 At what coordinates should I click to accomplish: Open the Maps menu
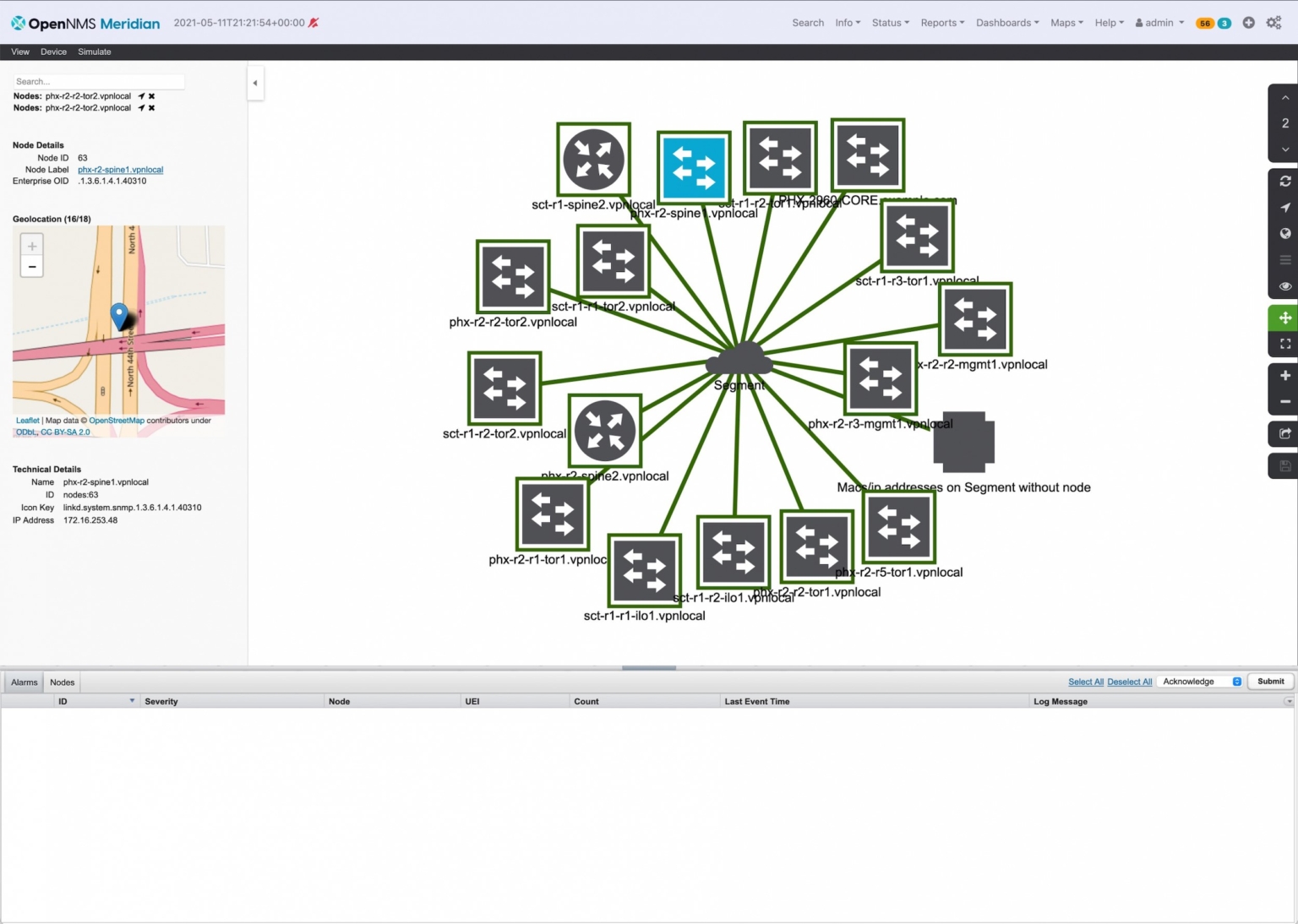1066,23
